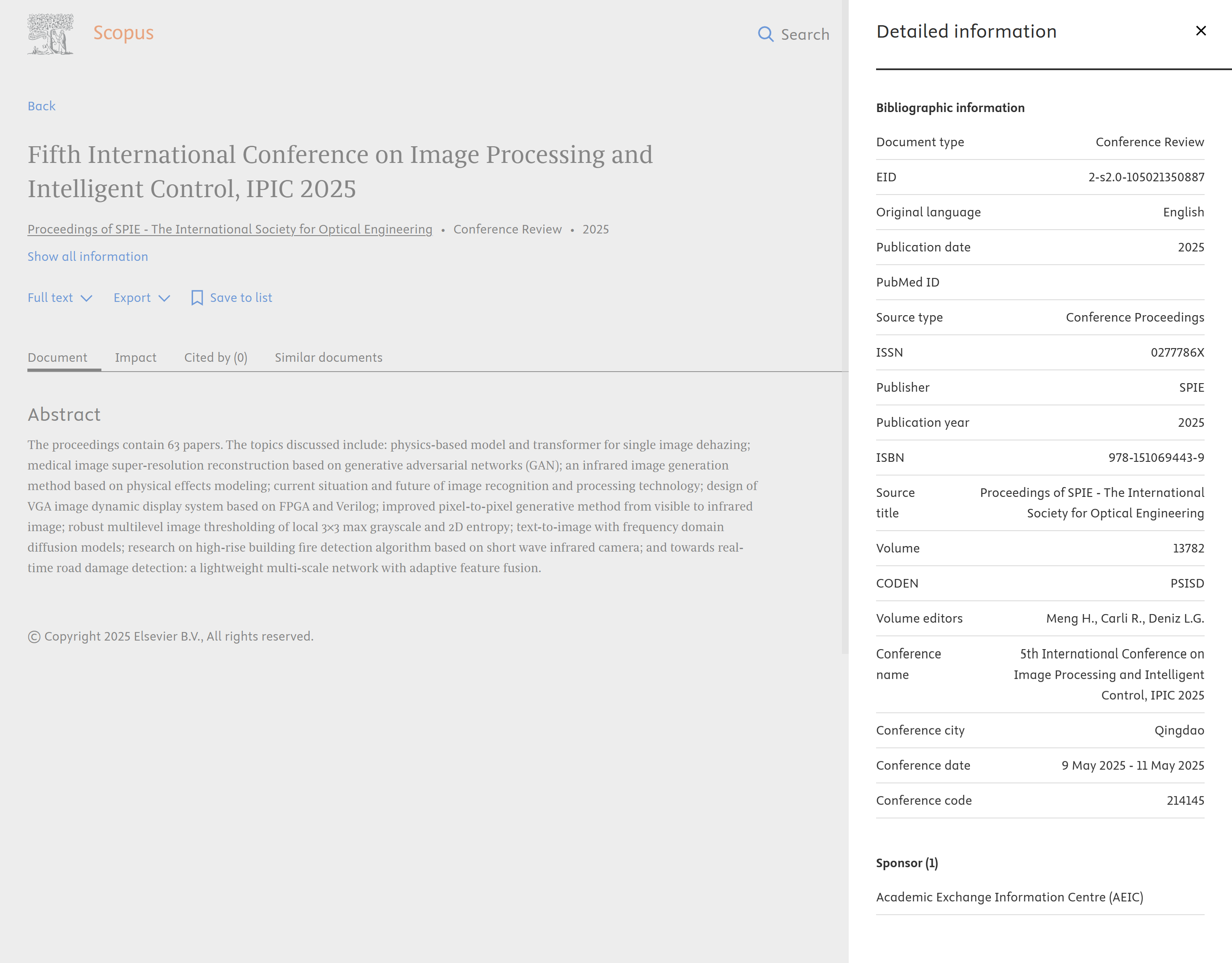1232x963 pixels.
Task: Click Source title value in detail panel
Action: tap(1092, 503)
